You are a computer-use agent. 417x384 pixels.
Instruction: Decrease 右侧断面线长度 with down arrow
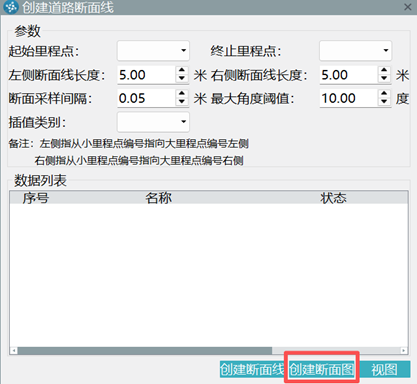tap(384, 78)
